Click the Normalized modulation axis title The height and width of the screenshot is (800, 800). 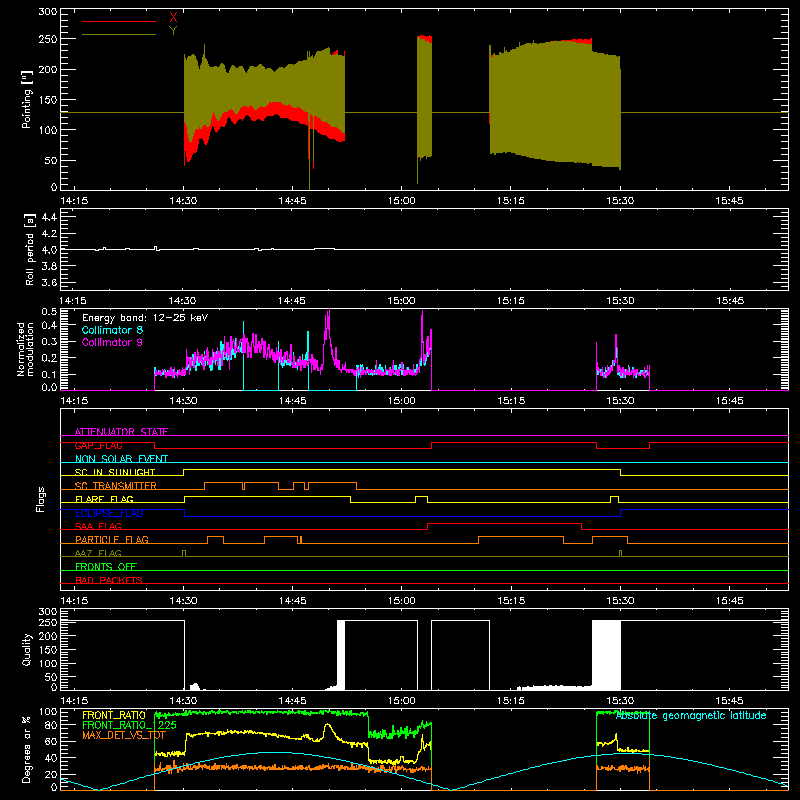(x=25, y=349)
